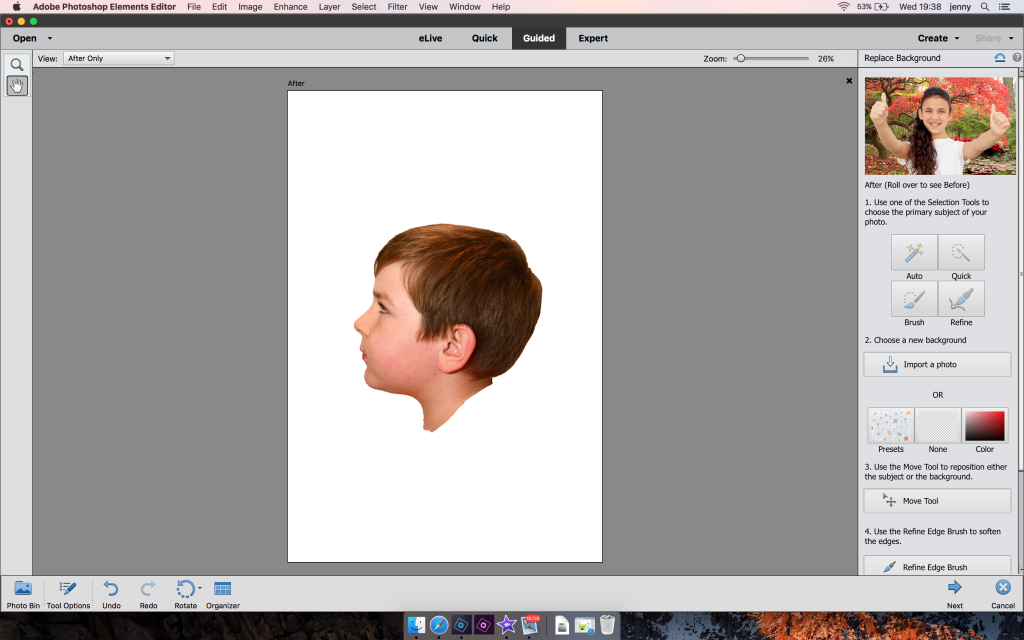Click the battery status in menu bar
1024x640 pixels.
[x=872, y=7]
